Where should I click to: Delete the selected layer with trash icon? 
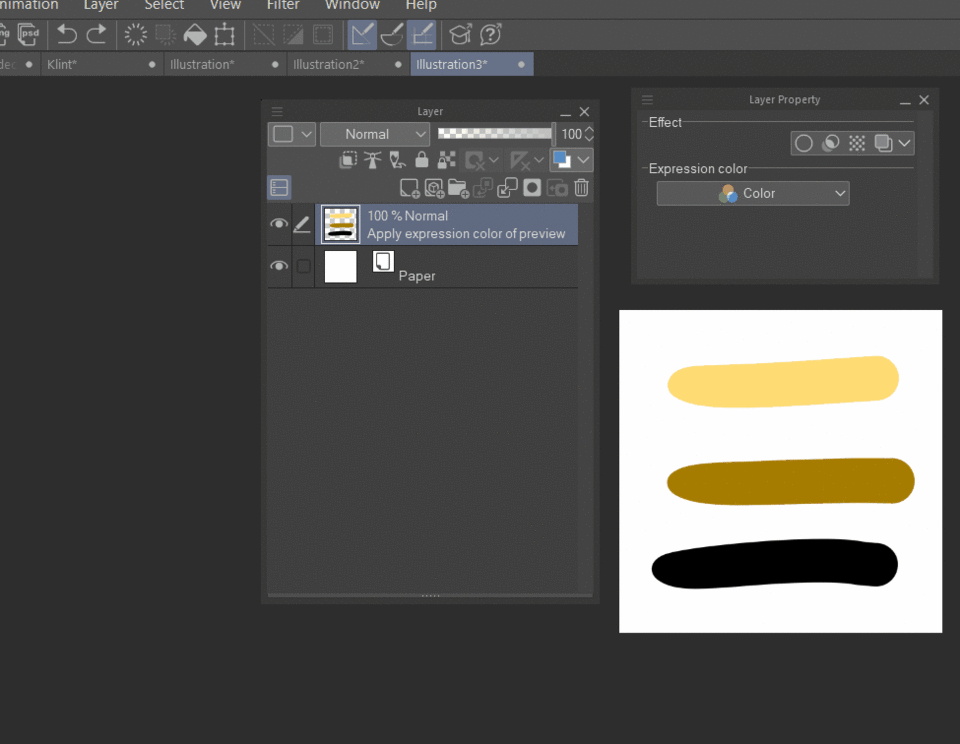[582, 187]
